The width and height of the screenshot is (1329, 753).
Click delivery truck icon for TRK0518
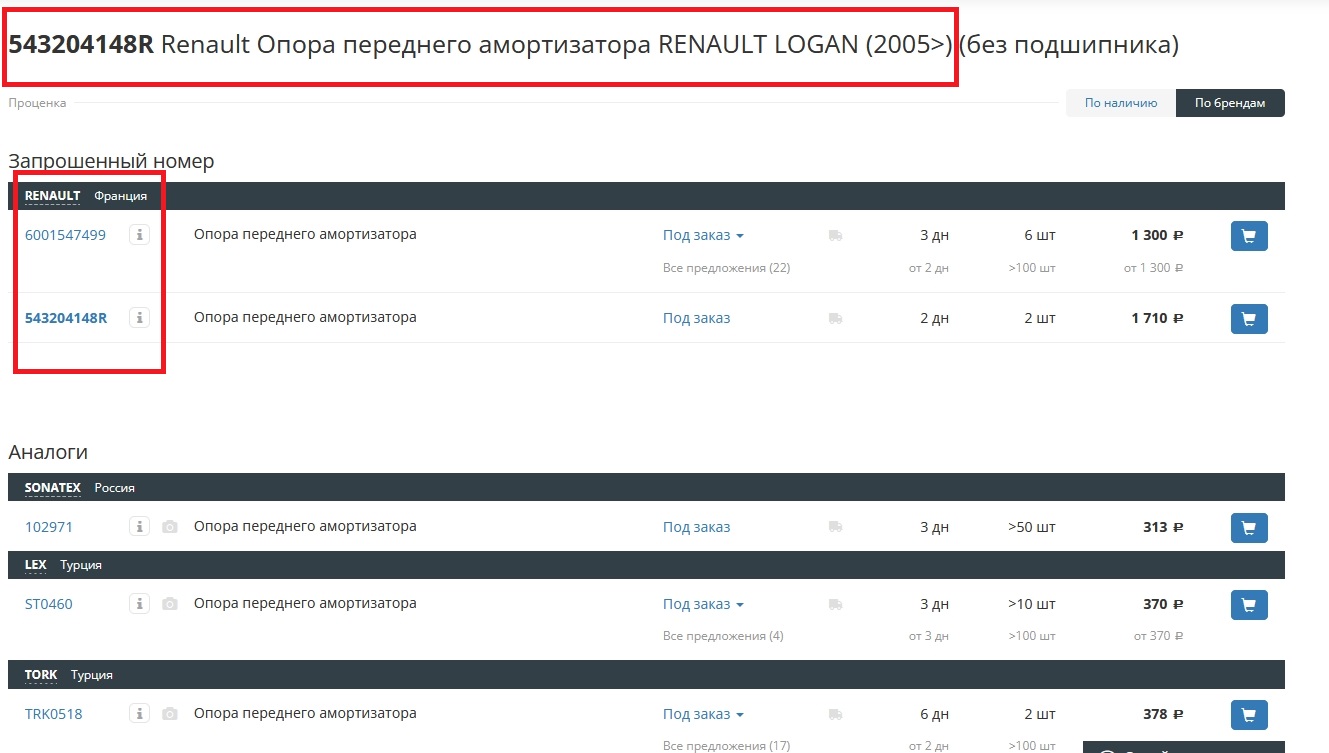coord(836,715)
